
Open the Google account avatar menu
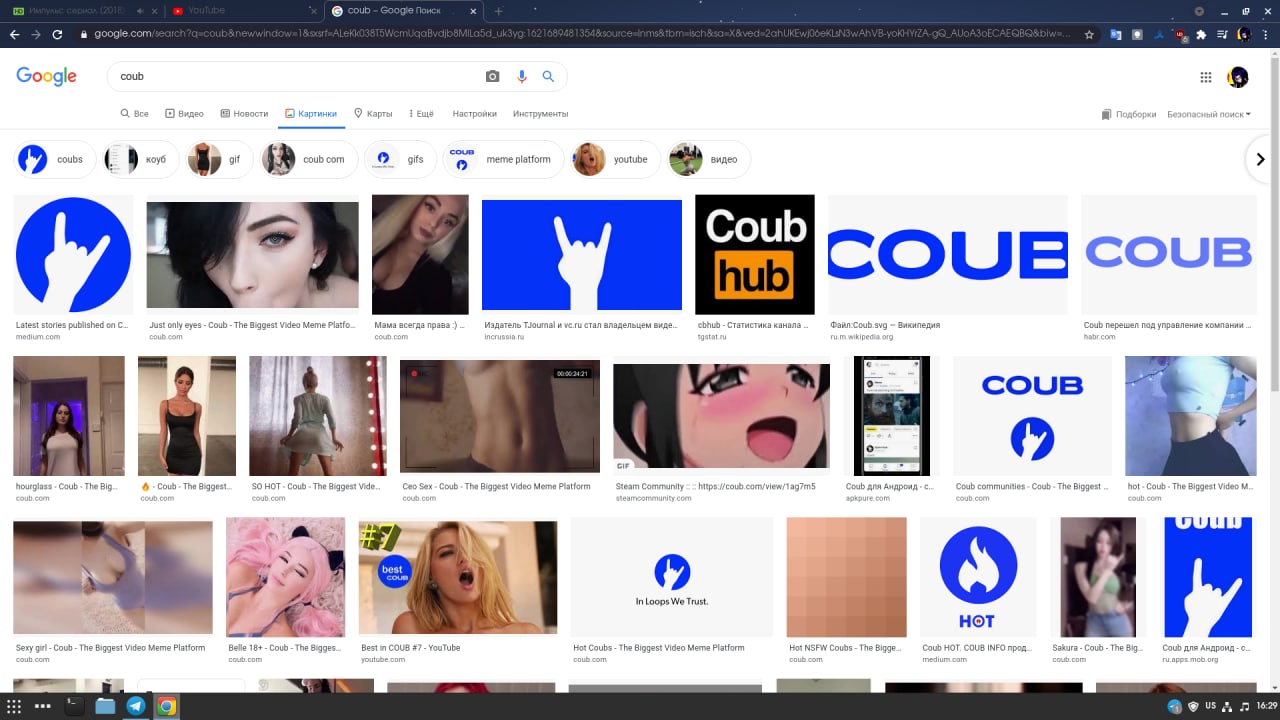1238,77
